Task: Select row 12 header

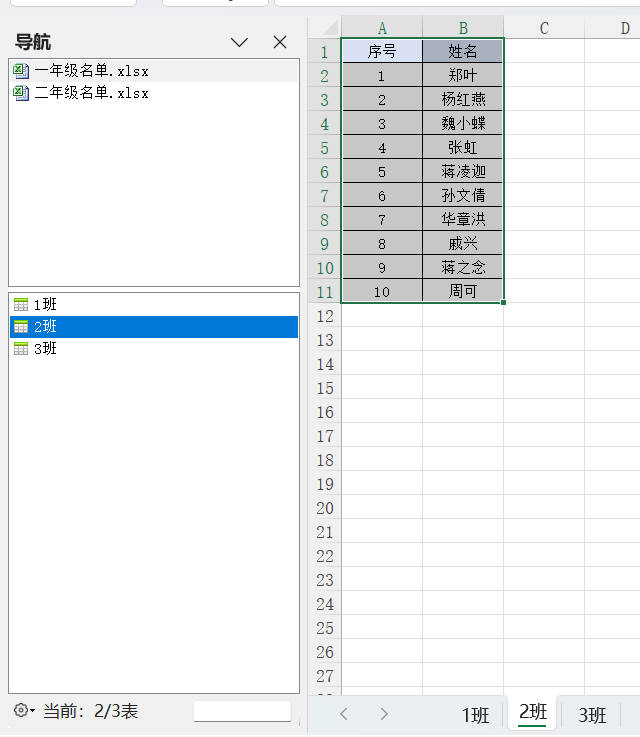Action: [325, 316]
